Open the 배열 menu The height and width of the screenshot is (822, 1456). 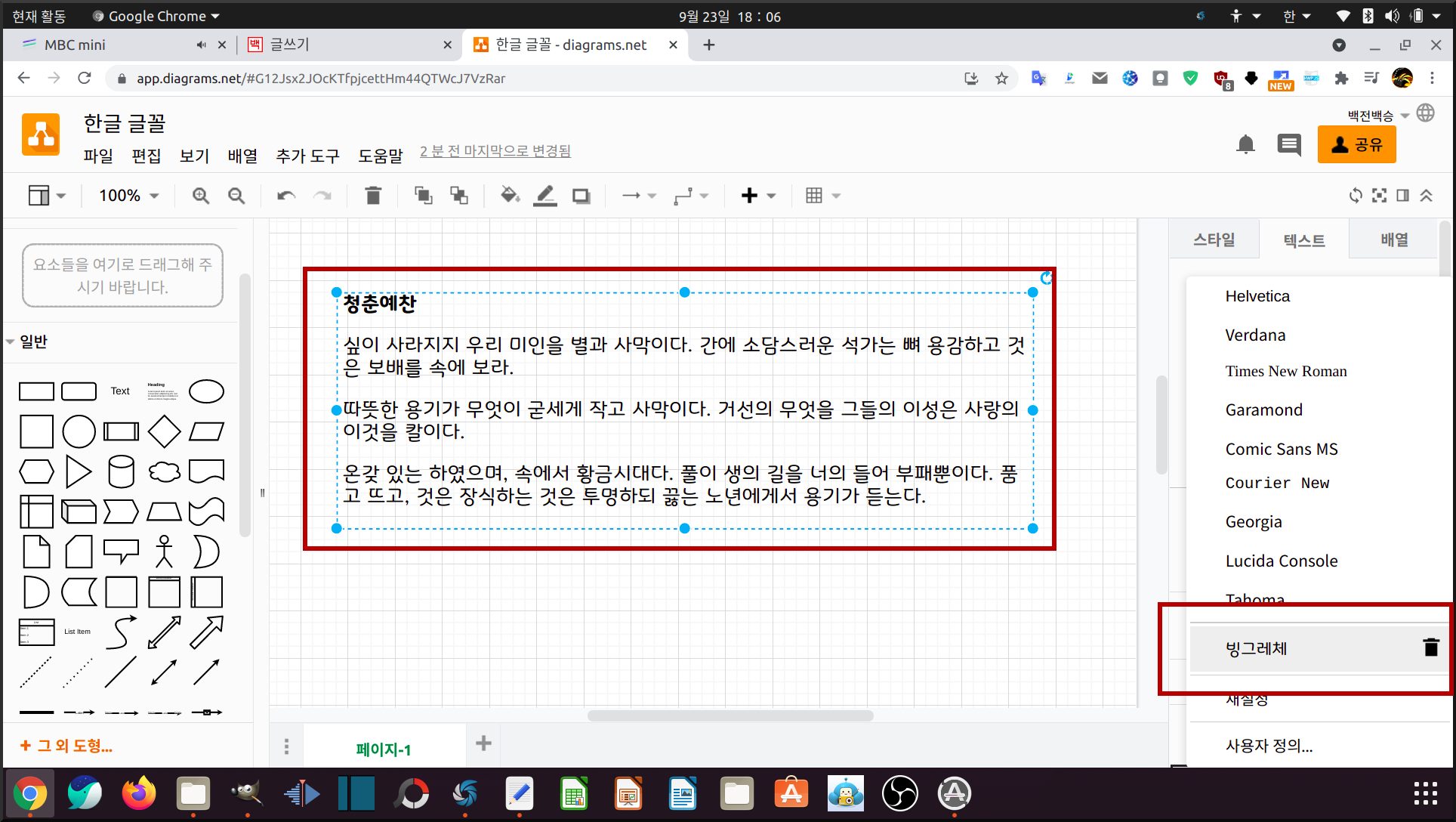pos(242,156)
